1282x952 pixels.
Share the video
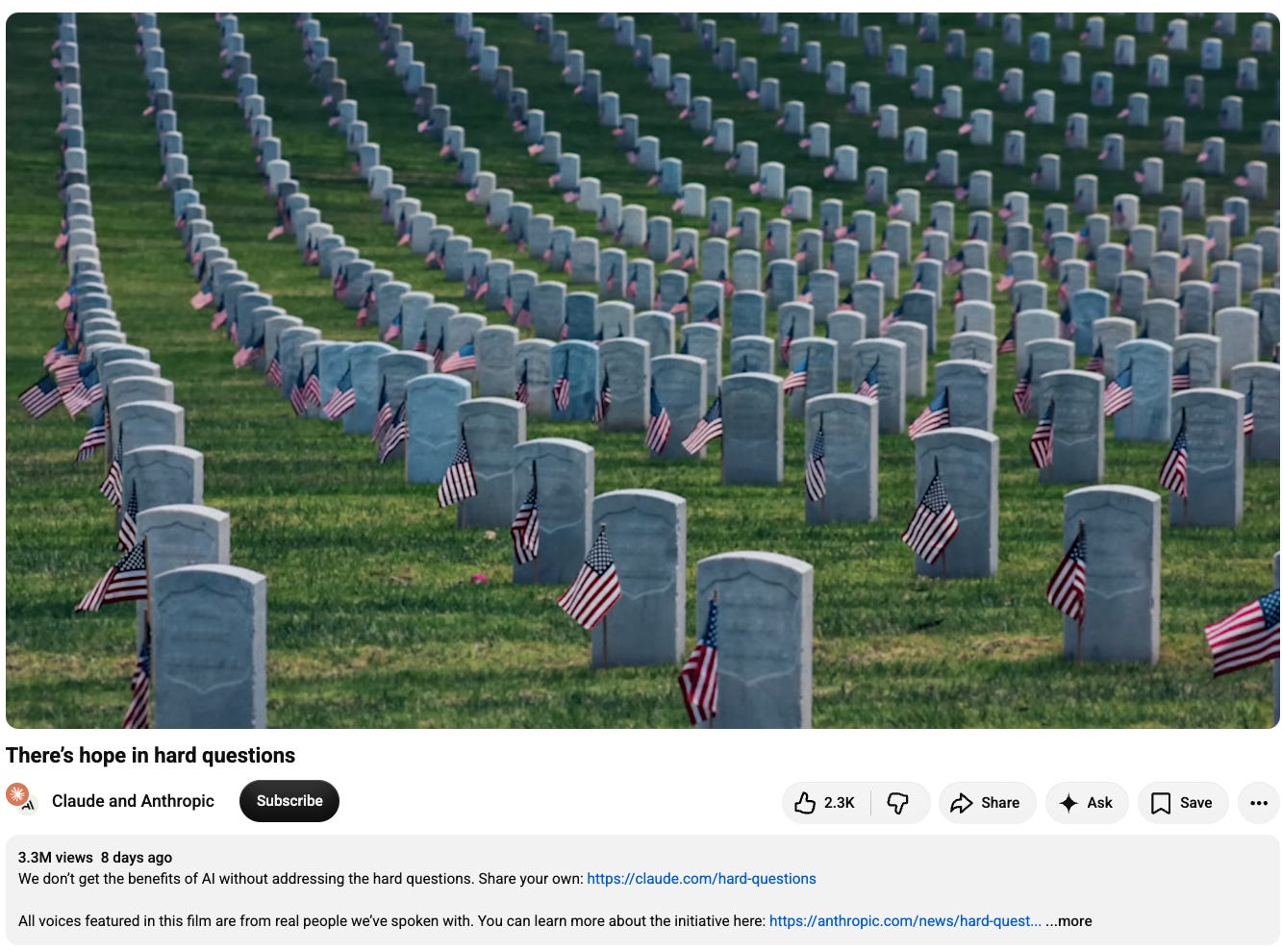pos(986,803)
